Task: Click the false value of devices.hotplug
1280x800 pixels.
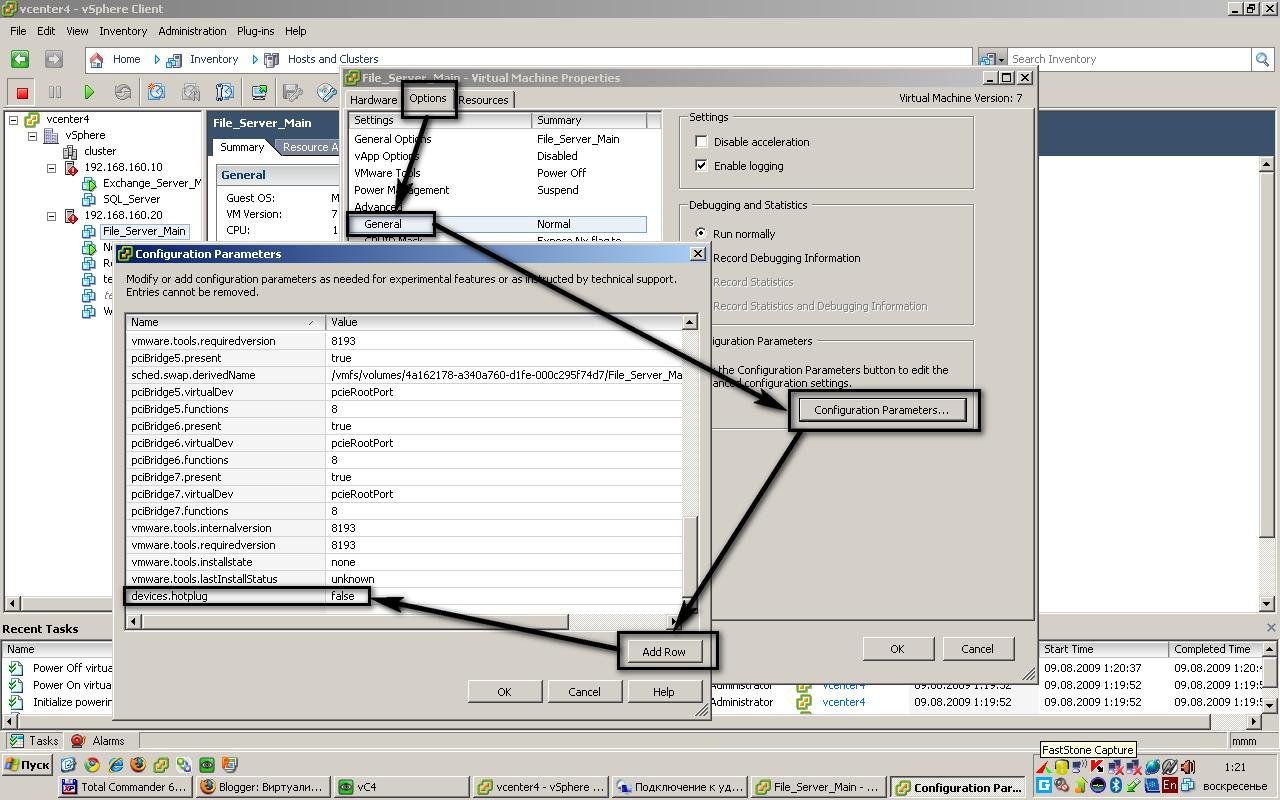Action: coord(343,596)
